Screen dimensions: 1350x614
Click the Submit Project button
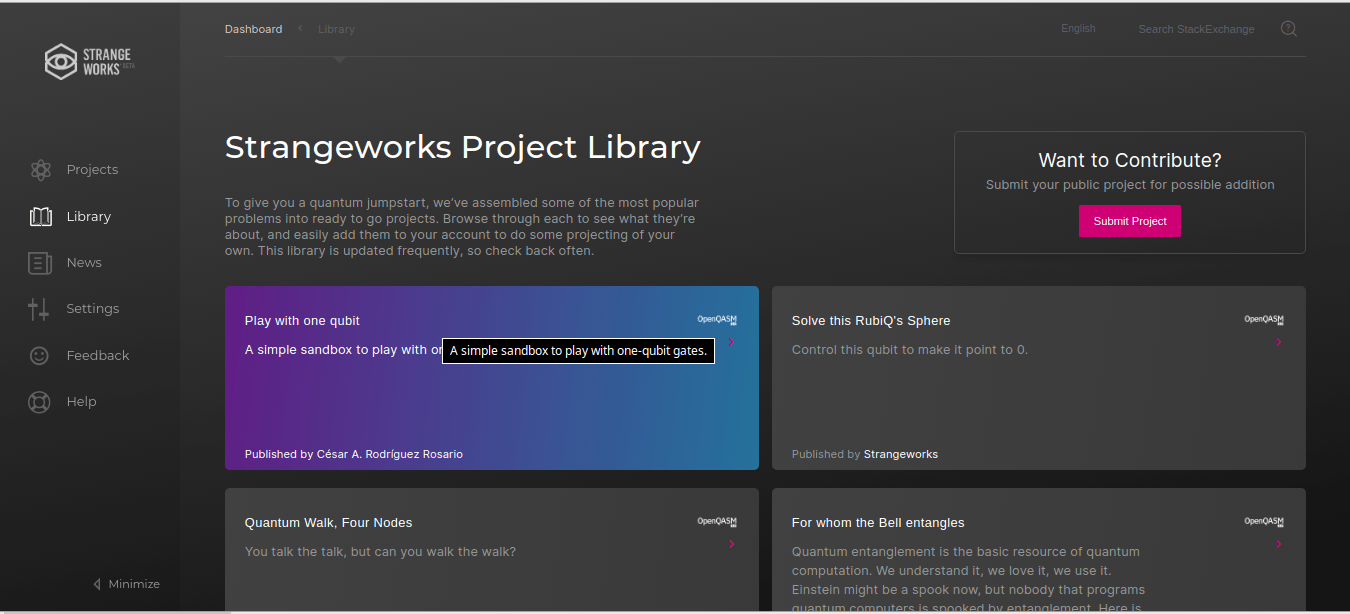point(1130,221)
